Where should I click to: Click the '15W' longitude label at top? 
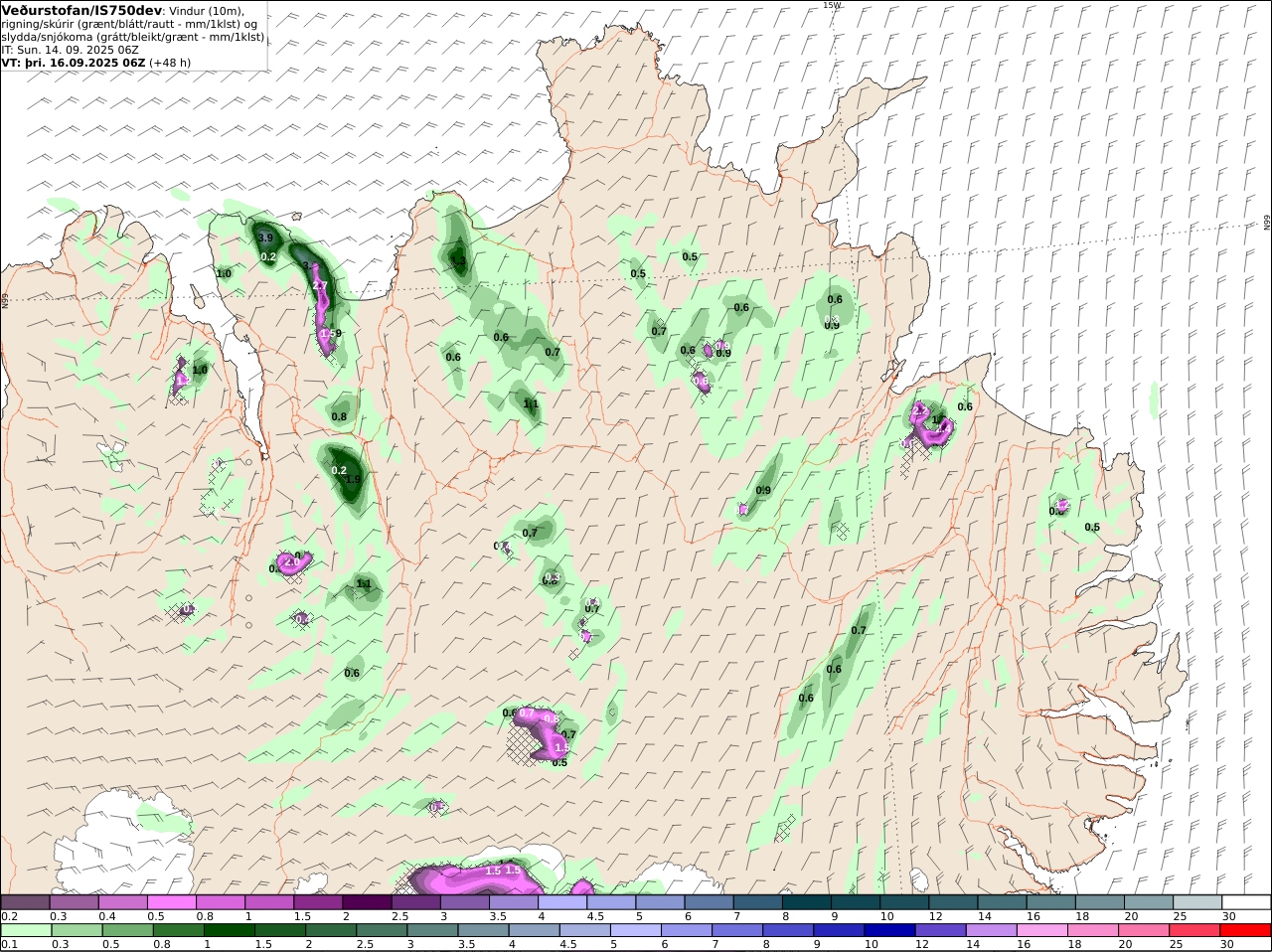coord(831,5)
